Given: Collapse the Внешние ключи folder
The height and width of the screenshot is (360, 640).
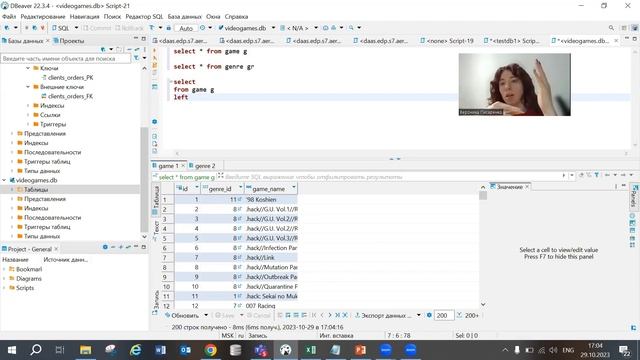Looking at the screenshot, I should [x=28, y=87].
